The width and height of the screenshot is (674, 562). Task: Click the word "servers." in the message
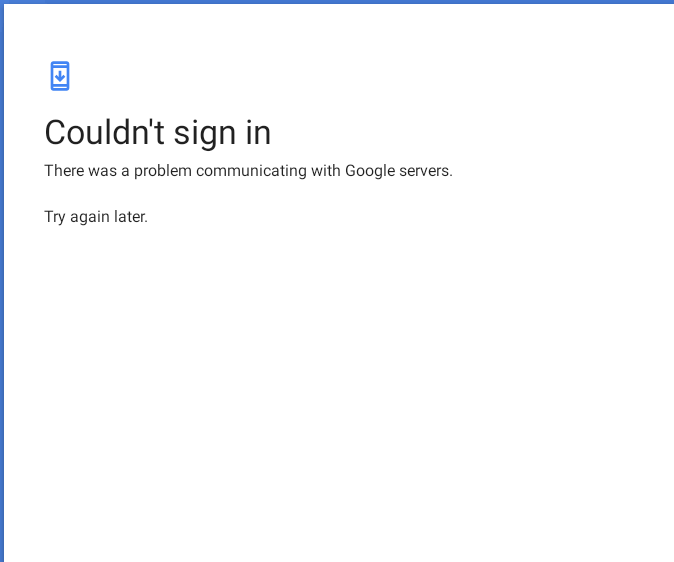pos(426,171)
